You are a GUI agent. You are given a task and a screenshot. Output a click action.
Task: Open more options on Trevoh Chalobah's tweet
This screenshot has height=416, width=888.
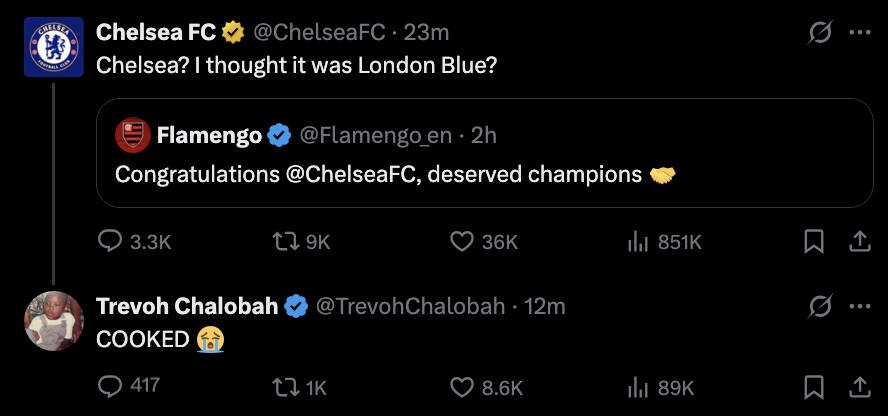pyautogui.click(x=859, y=306)
